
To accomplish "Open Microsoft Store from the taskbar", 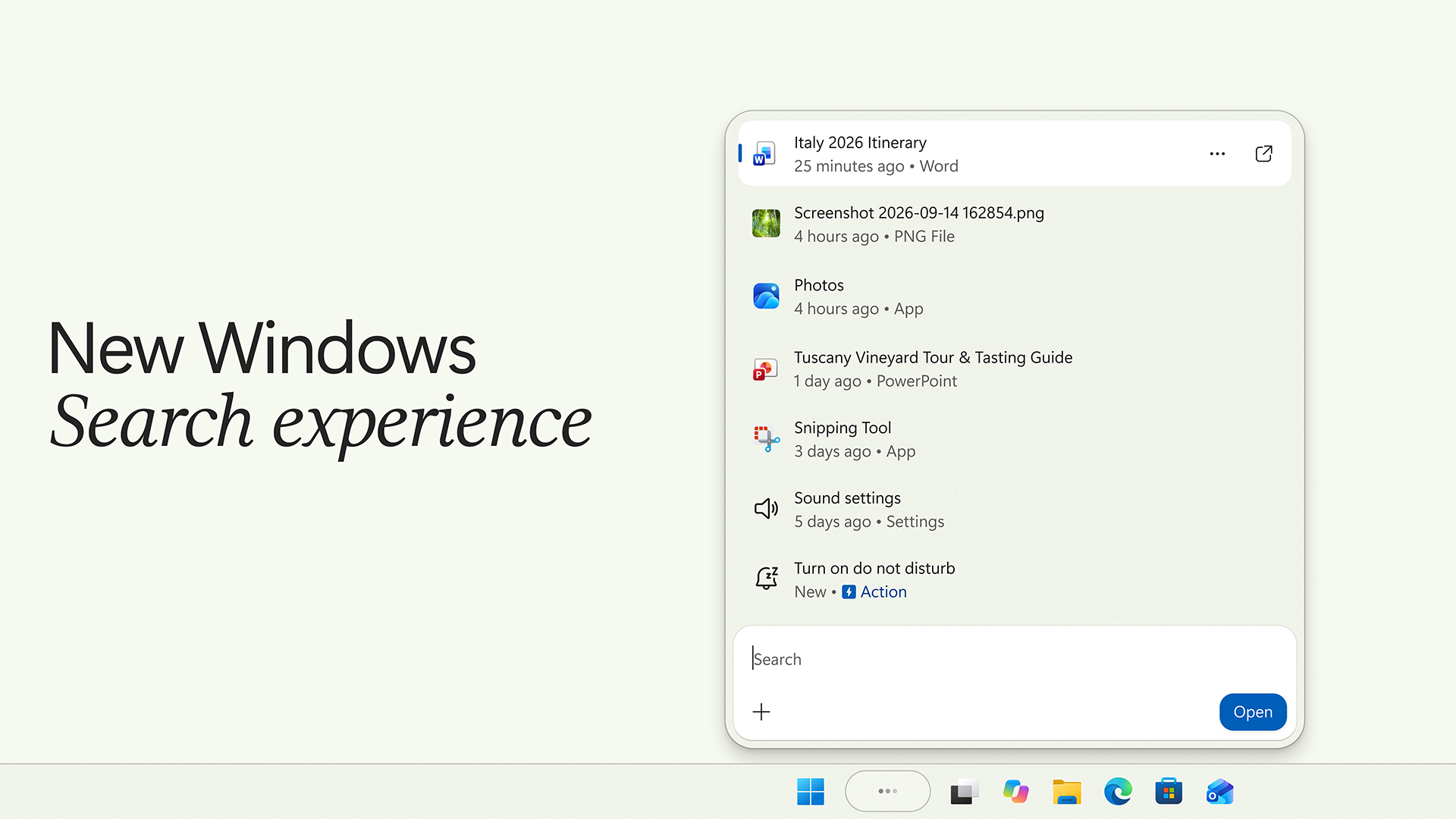I will (x=1169, y=792).
